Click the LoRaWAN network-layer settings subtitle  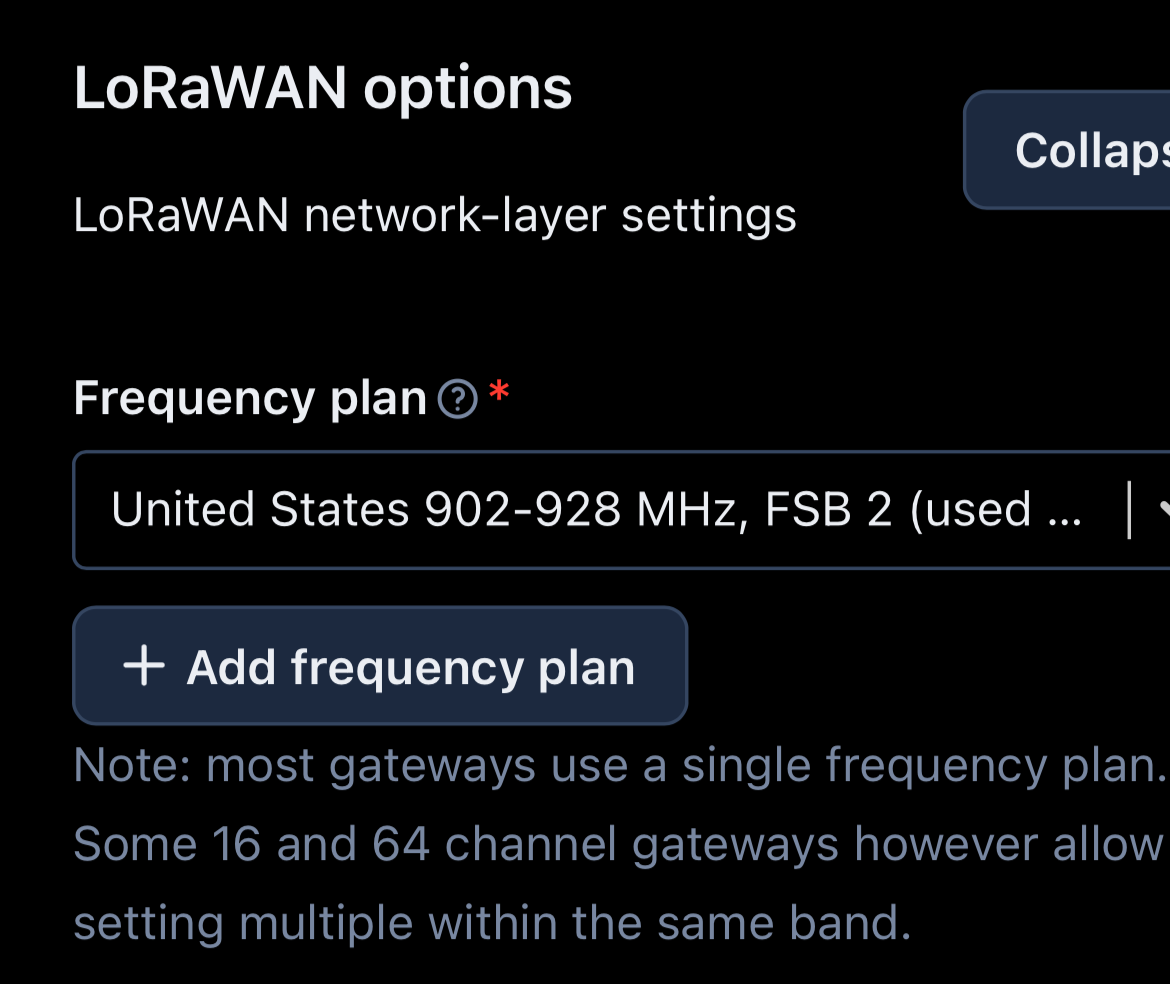(x=435, y=215)
